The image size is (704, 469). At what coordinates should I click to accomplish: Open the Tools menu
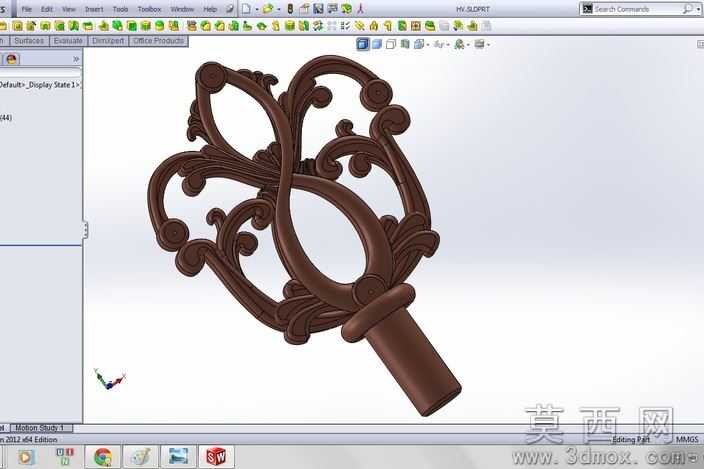point(120,9)
